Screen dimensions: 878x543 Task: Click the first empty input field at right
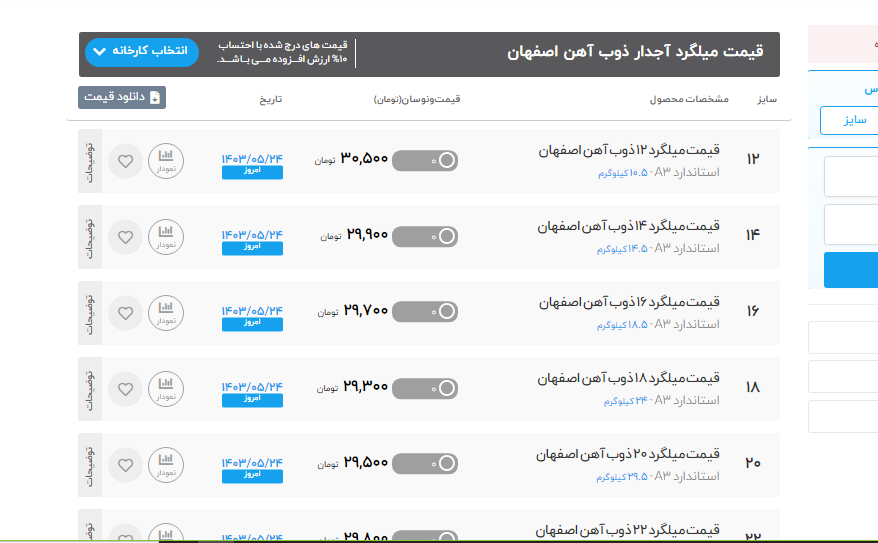(851, 177)
